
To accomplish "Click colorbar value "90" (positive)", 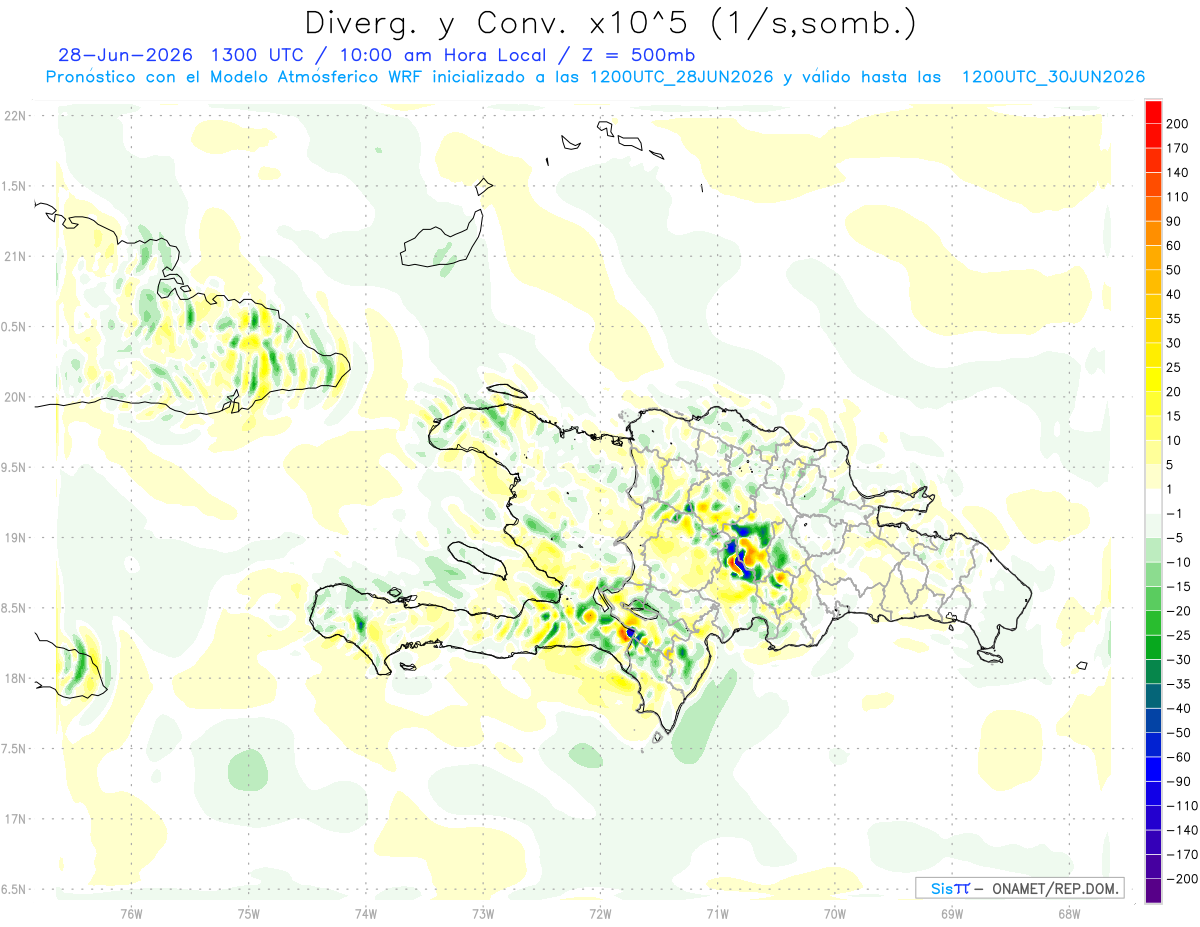I will pos(1175,221).
